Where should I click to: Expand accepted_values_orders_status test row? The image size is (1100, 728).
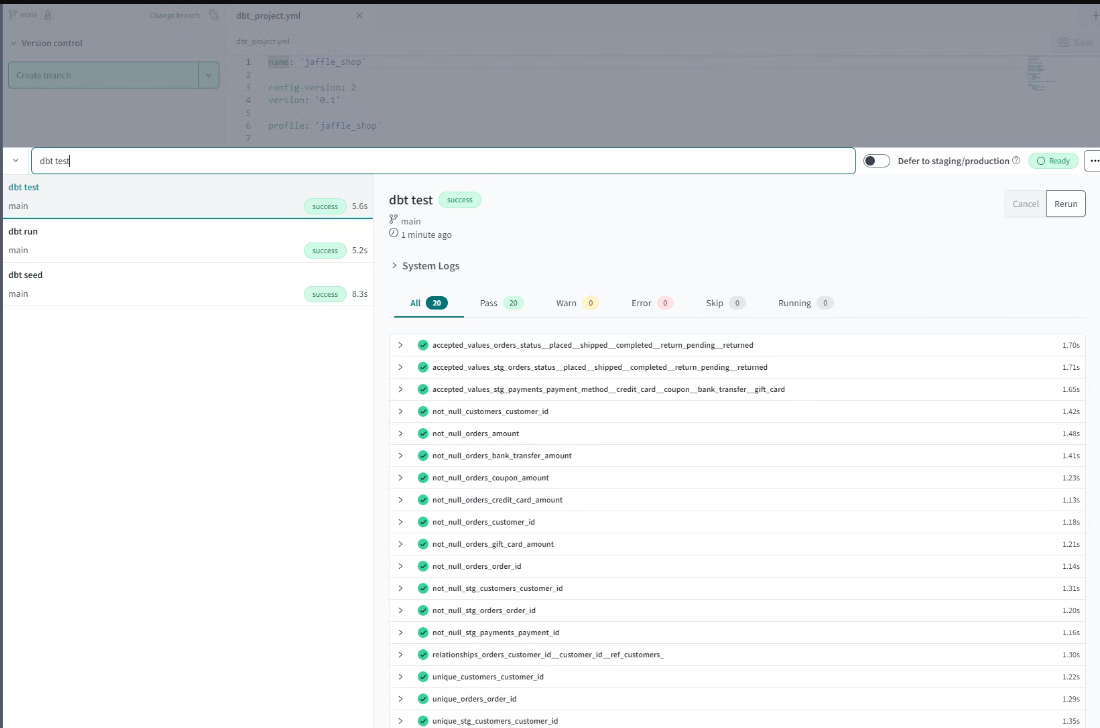401,345
